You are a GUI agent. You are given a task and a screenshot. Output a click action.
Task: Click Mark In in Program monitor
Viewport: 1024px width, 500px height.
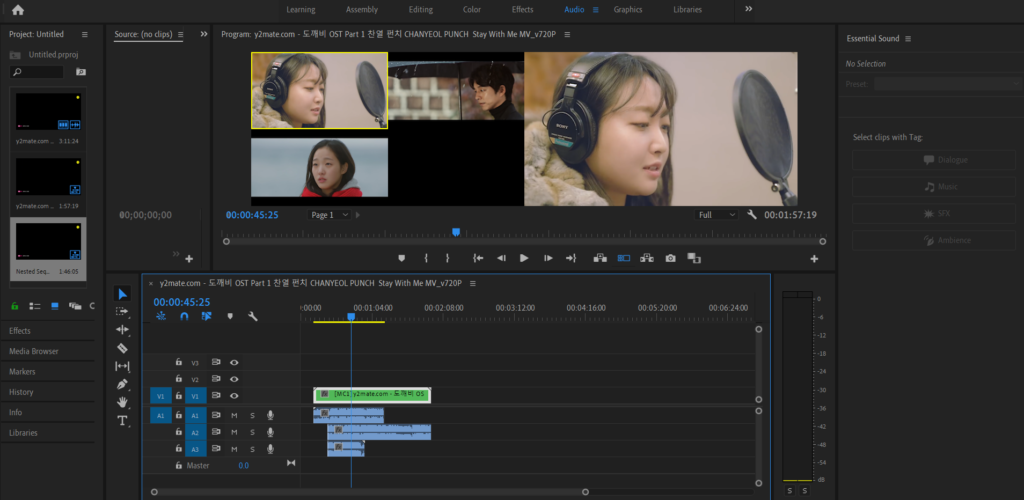(425, 258)
